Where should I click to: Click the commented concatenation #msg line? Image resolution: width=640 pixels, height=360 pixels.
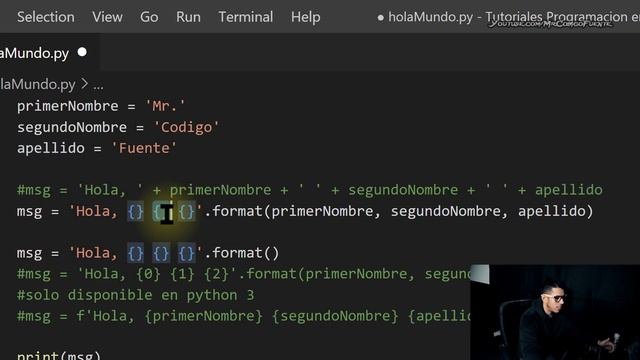click(310, 190)
